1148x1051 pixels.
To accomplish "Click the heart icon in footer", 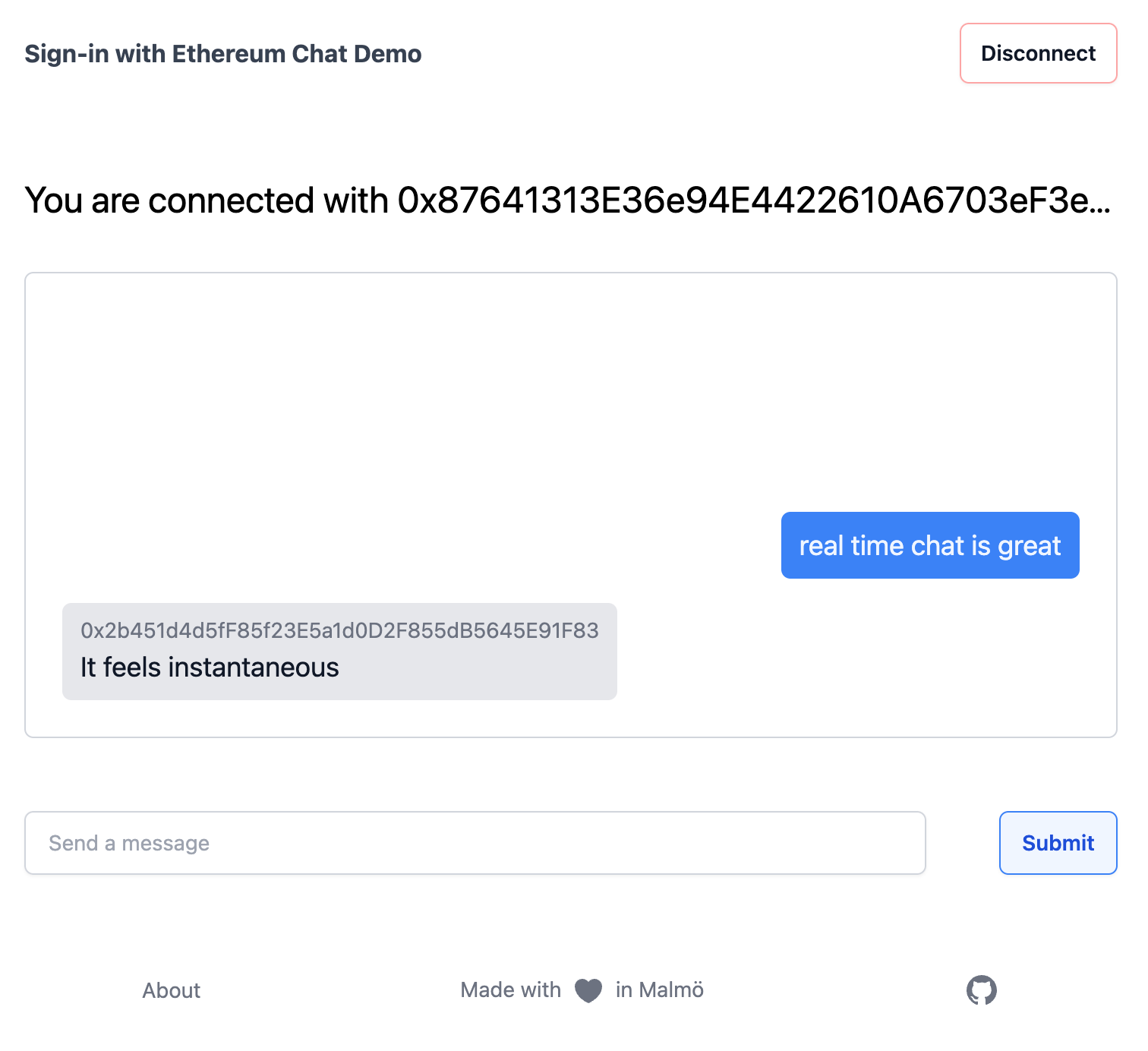I will coord(588,990).
